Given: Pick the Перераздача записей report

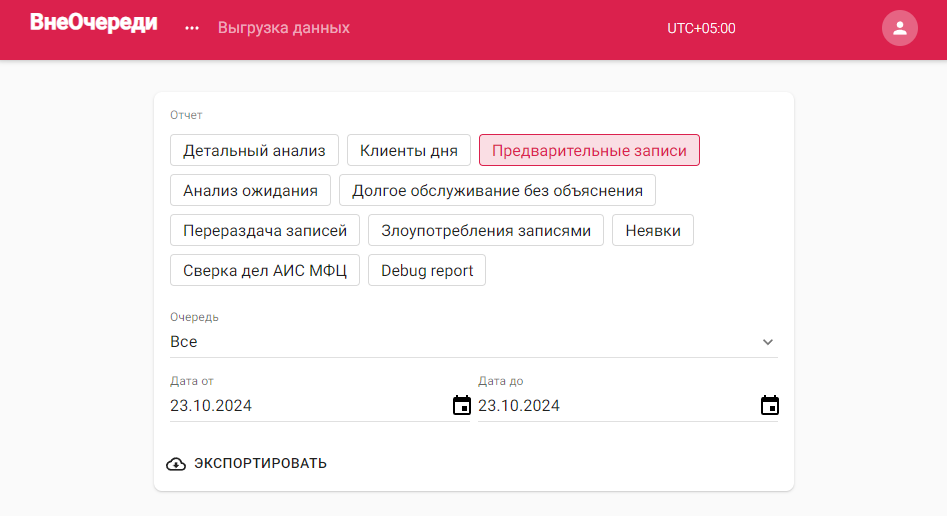Looking at the screenshot, I should click(x=265, y=230).
